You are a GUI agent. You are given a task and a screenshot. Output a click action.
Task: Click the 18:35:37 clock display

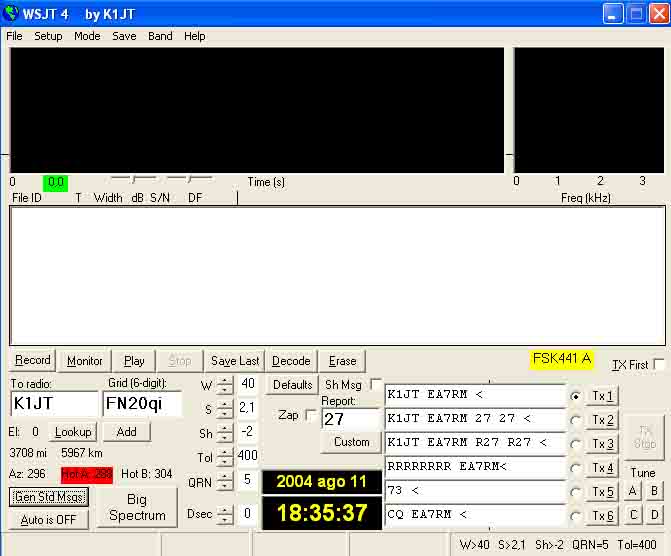click(322, 513)
